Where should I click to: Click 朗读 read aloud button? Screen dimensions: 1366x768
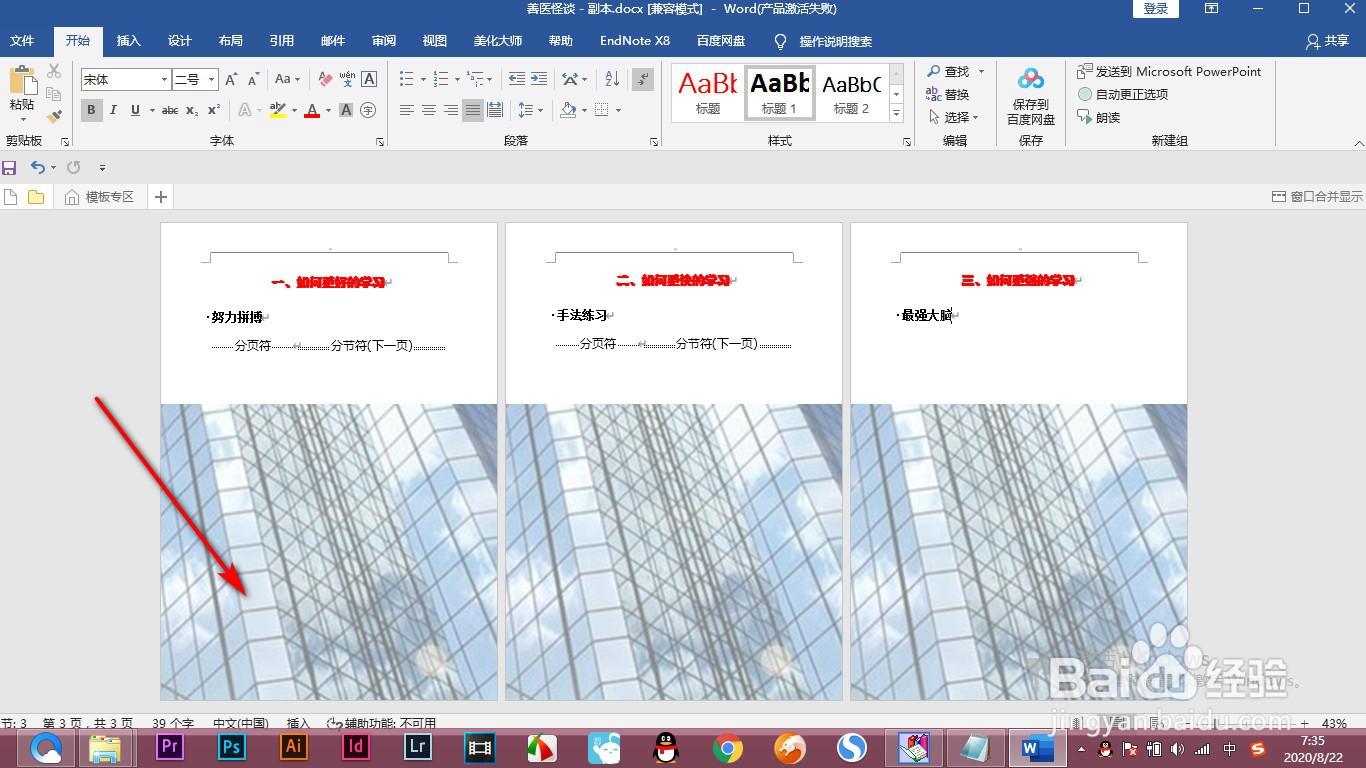1099,117
